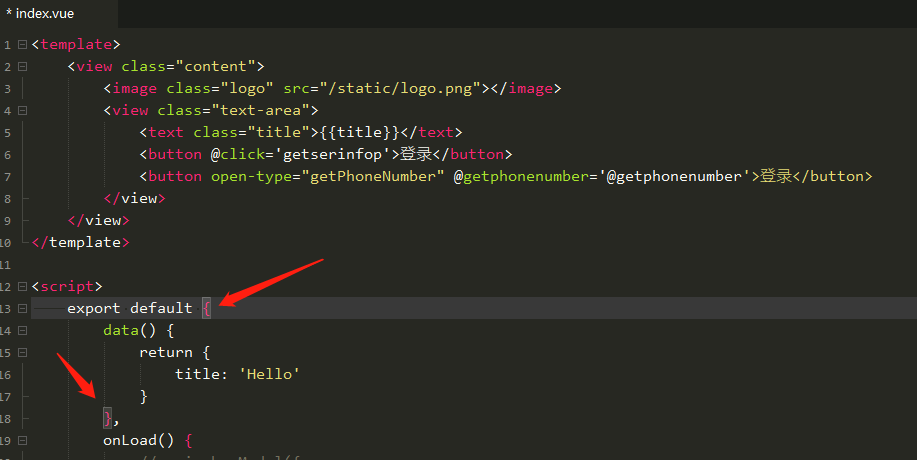Collapse the template tag fold on line 1

[x=22, y=44]
